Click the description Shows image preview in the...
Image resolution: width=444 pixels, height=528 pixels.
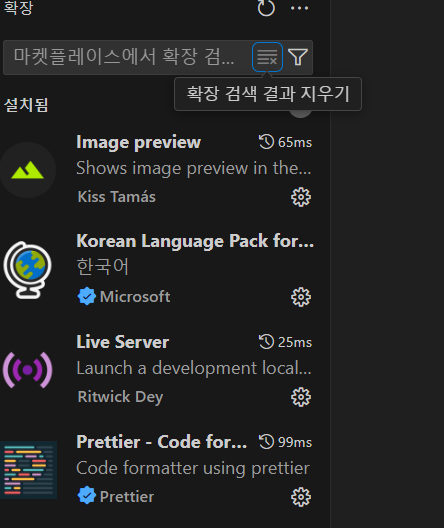[194, 168]
